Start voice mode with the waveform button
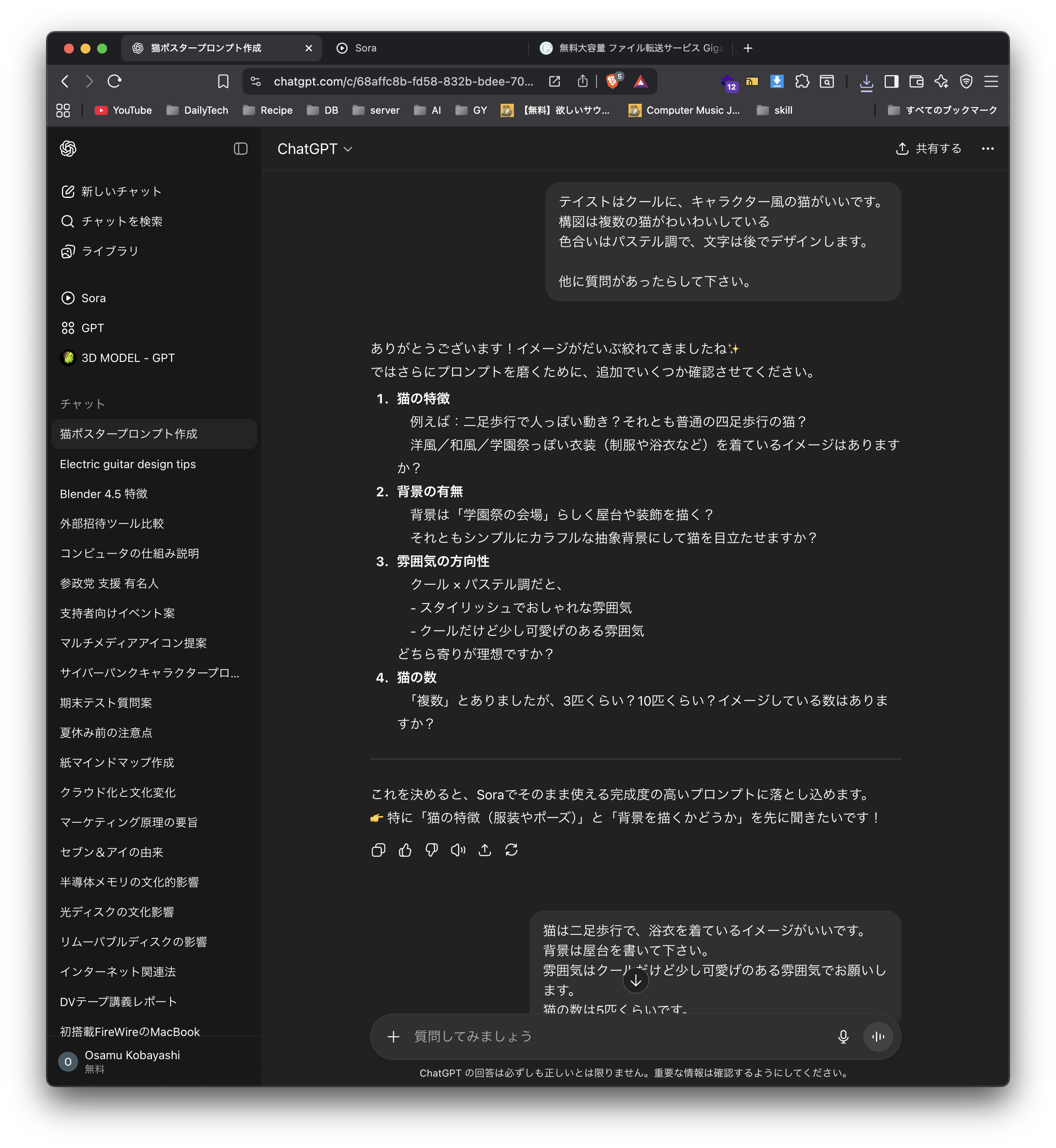This screenshot has height=1148, width=1056. pos(878,1037)
